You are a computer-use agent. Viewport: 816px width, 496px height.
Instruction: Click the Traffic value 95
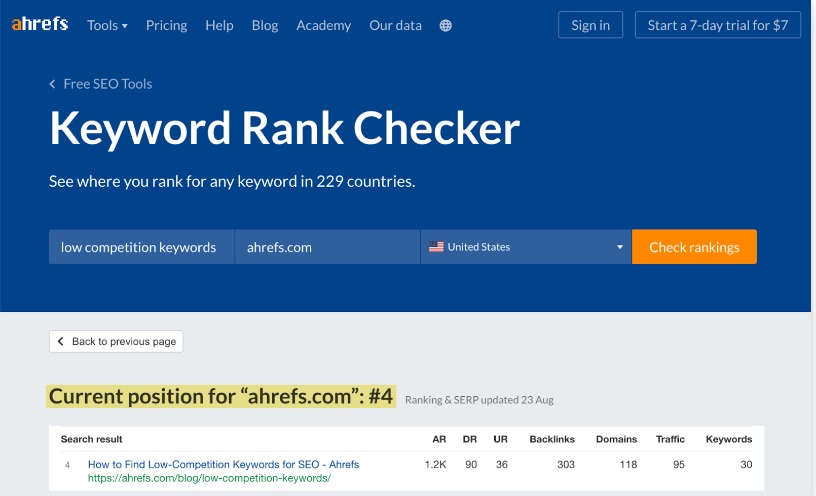click(x=679, y=464)
